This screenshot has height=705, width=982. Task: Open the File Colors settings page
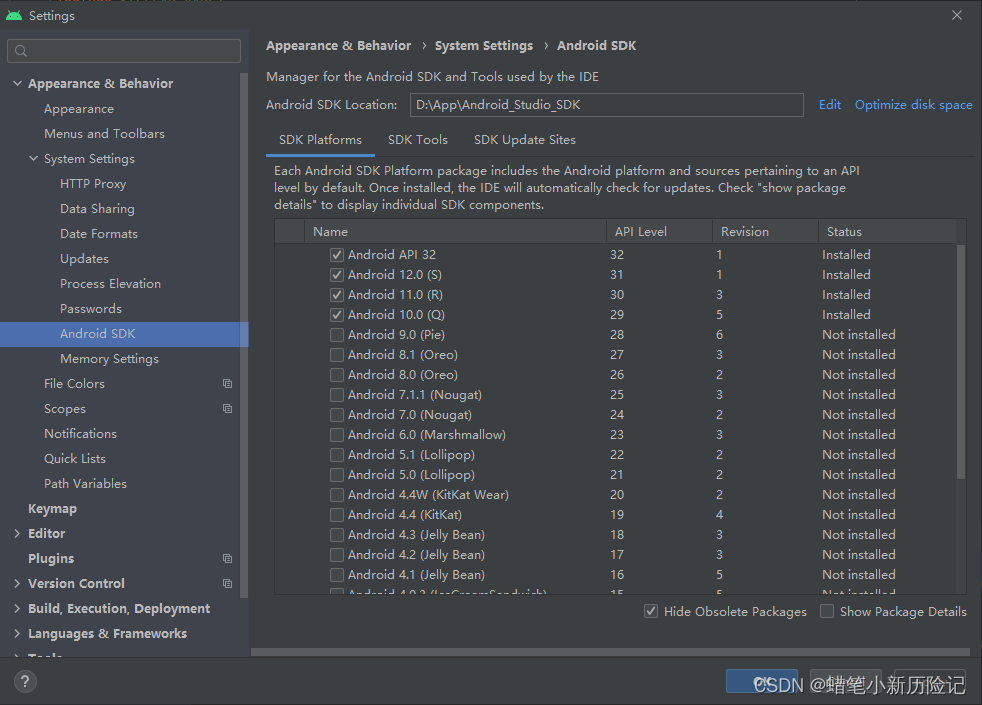pos(75,383)
